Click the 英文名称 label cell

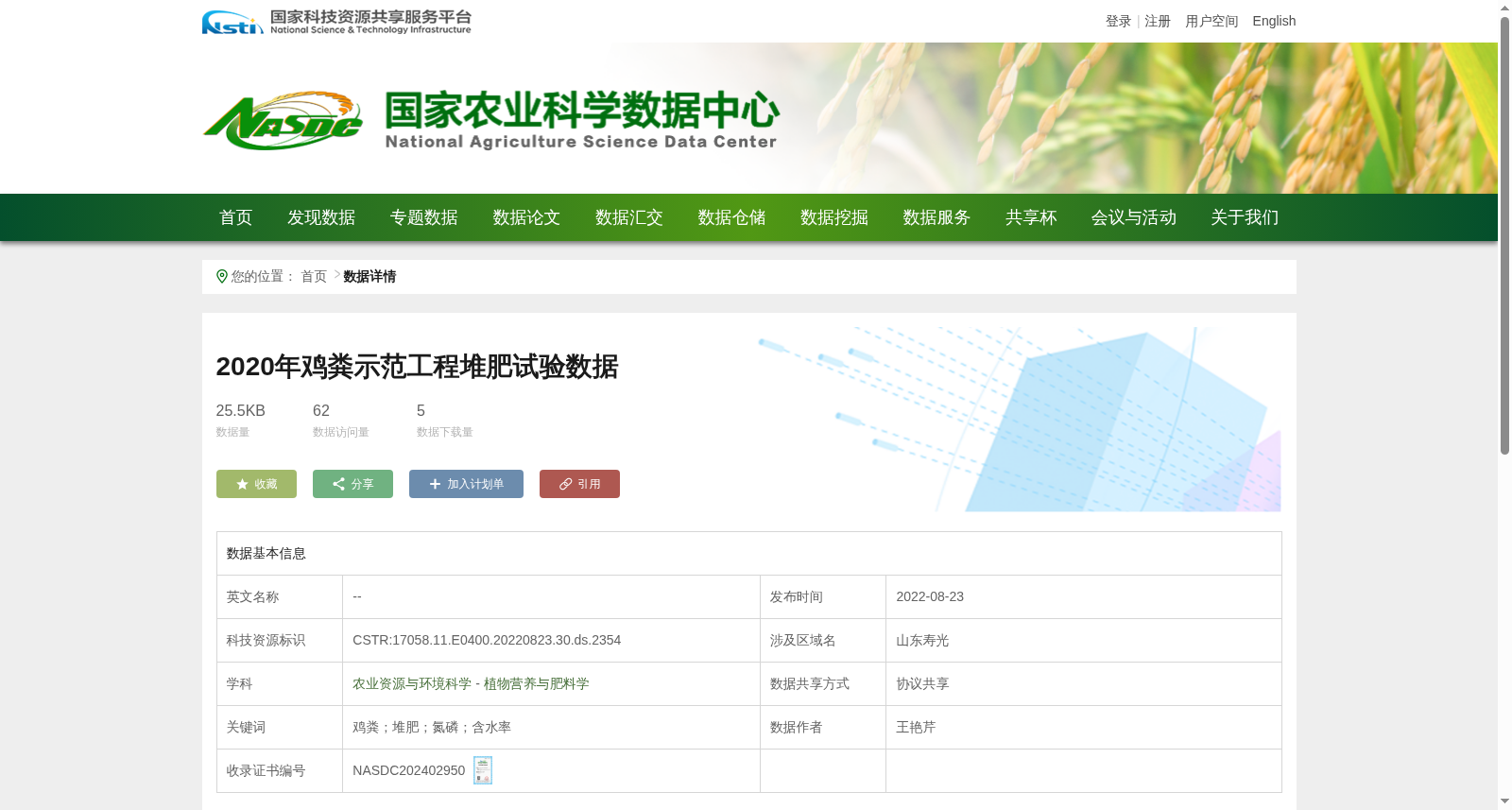coord(280,596)
